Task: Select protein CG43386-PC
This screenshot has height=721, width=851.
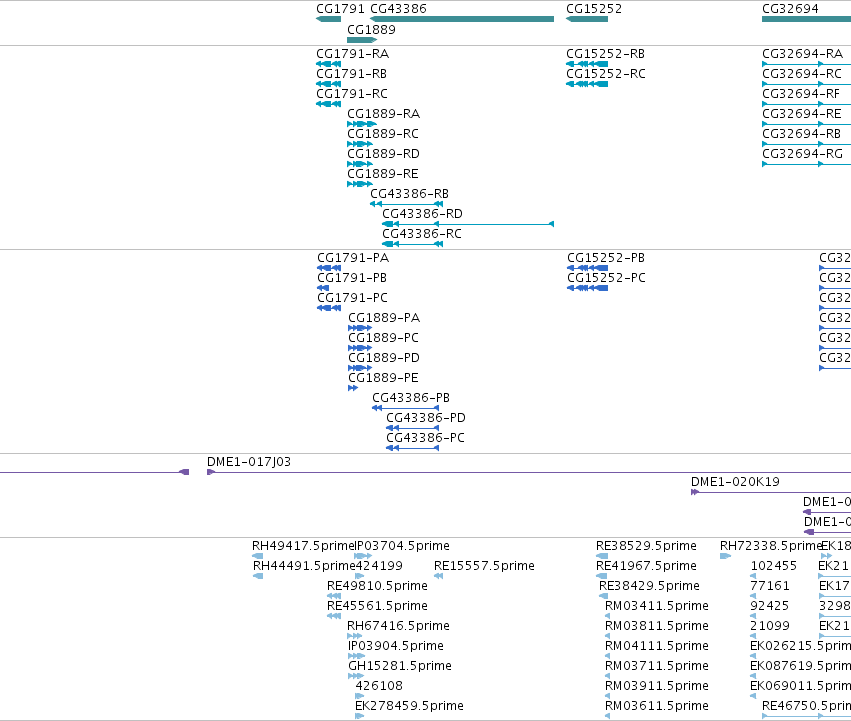Action: [x=412, y=448]
